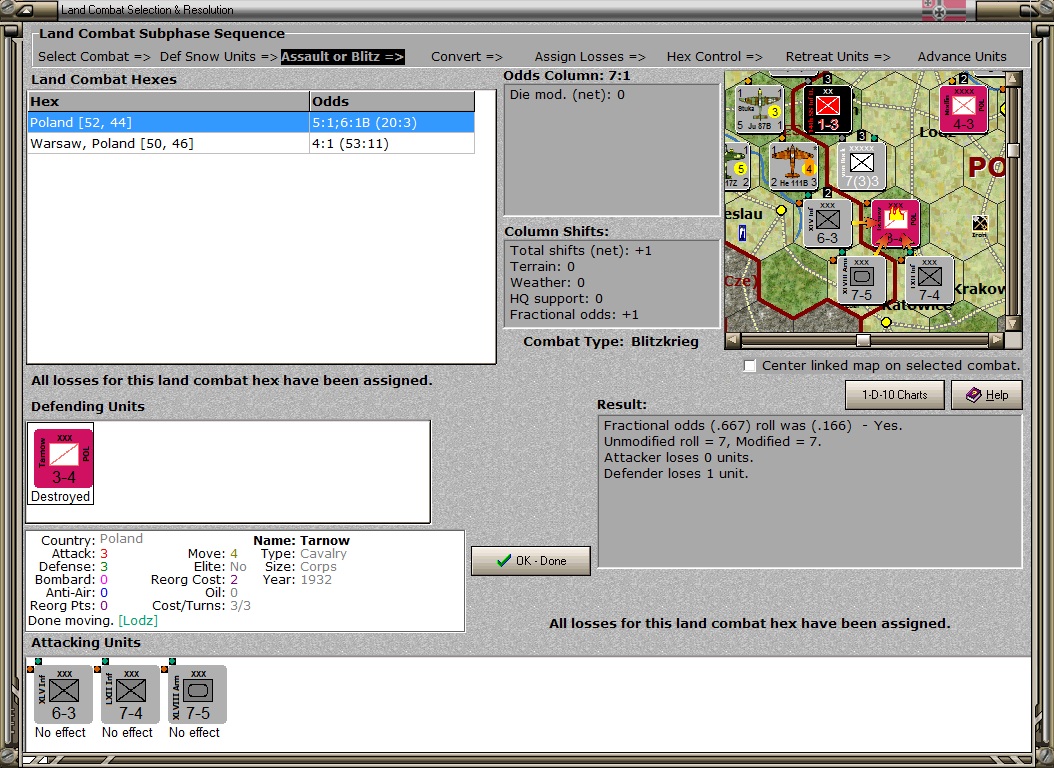Click the map scrollbar right arrow

tap(997, 340)
